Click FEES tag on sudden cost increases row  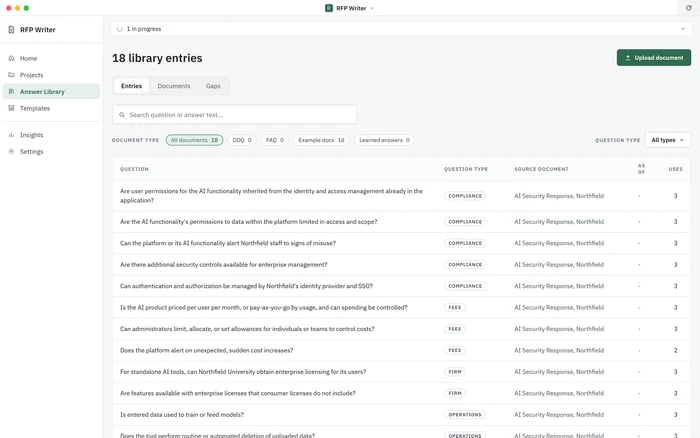coord(454,350)
